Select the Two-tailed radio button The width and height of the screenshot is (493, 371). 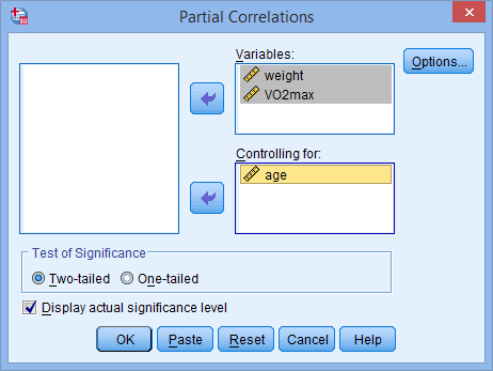tap(38, 278)
